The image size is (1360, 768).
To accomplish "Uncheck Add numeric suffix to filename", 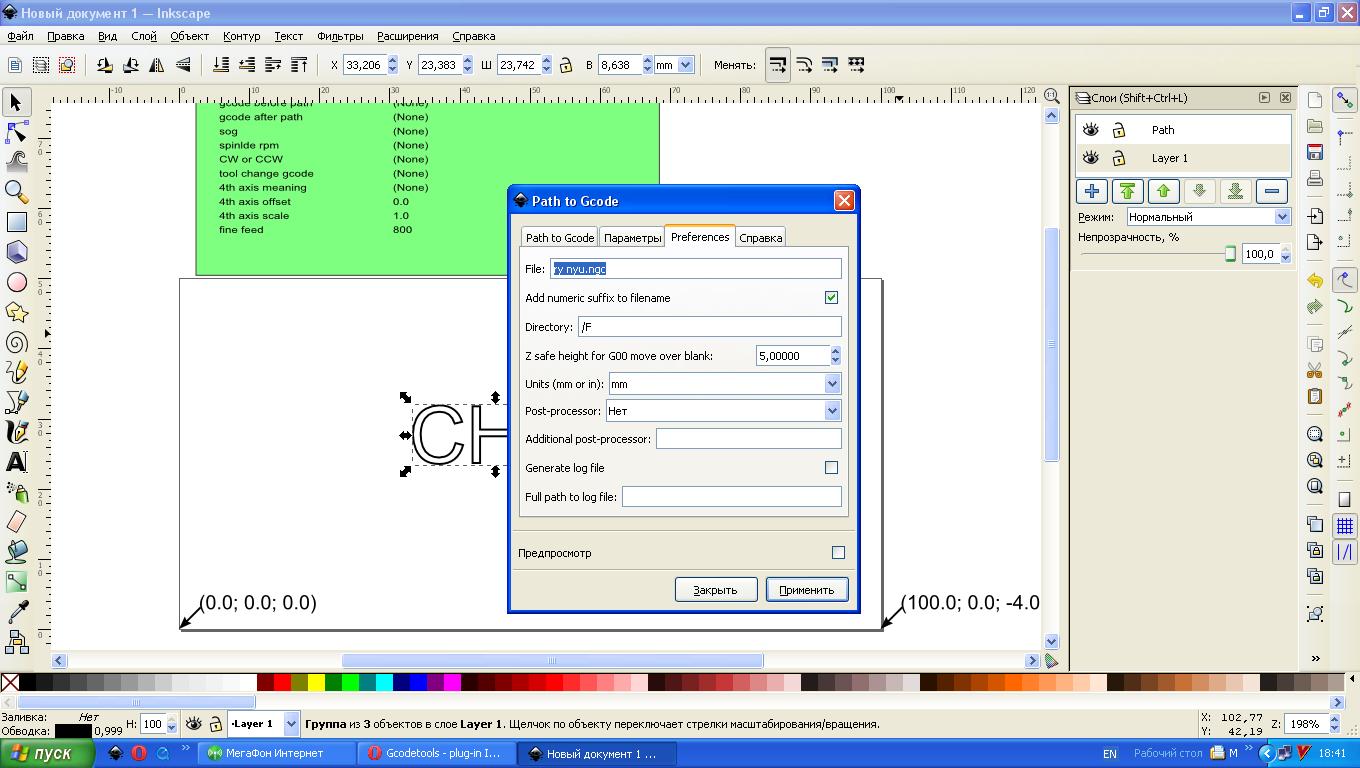I will click(831, 298).
